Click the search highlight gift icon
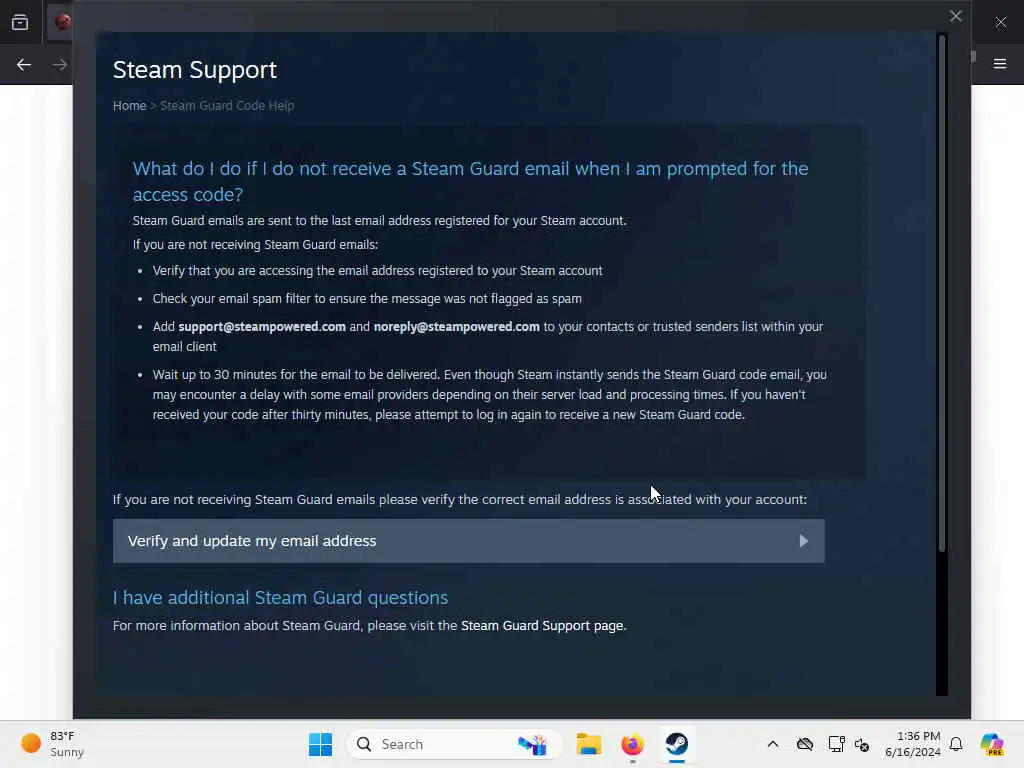 532,744
